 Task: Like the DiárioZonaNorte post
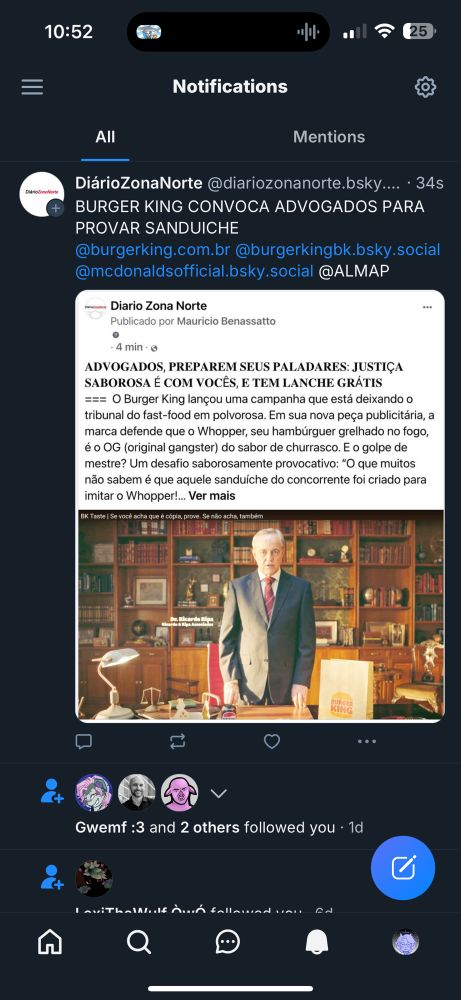(272, 741)
